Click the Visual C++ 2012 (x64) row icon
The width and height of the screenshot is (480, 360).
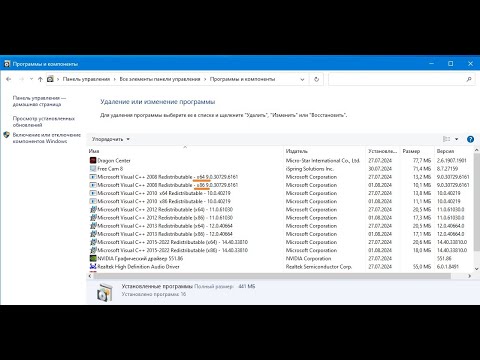coord(93,209)
